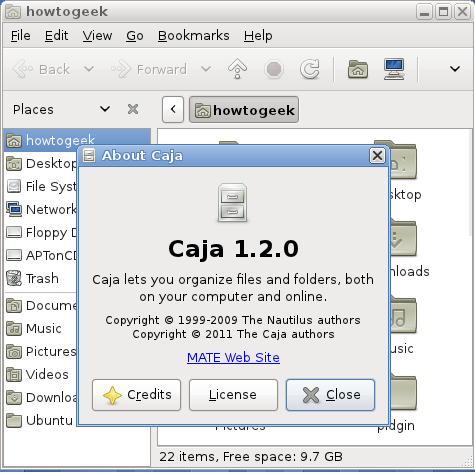Click the APTonCD drive icon in sidebar
This screenshot has width=475, height=472.
(14, 255)
